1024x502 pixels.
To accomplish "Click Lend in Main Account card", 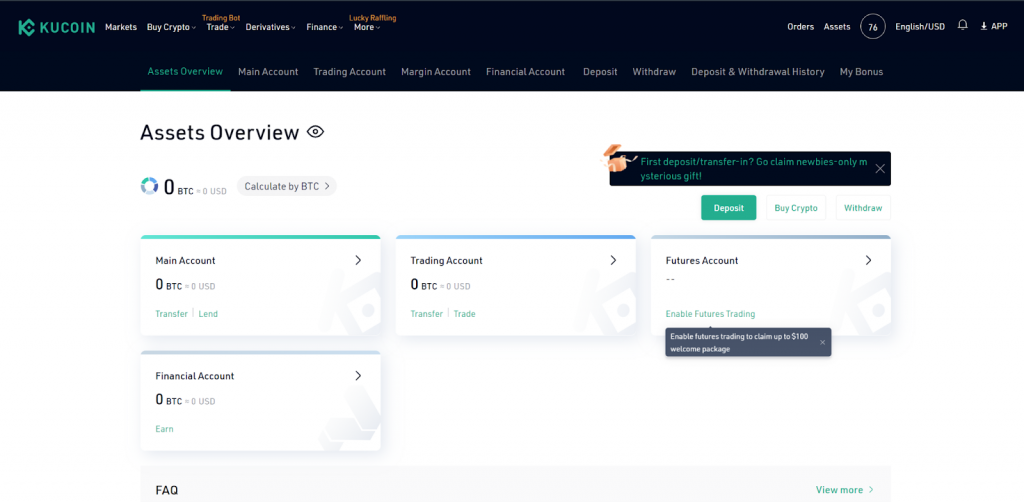I will [x=208, y=314].
